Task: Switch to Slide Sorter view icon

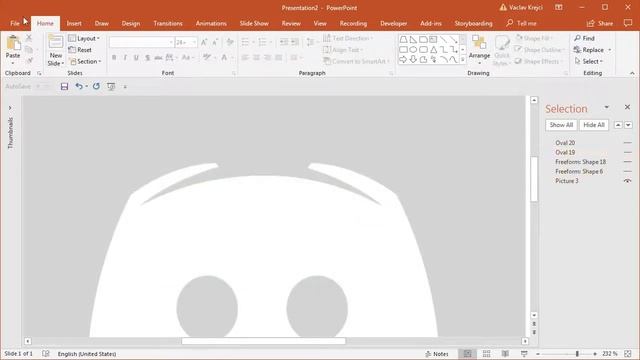Action: pyautogui.click(x=486, y=354)
